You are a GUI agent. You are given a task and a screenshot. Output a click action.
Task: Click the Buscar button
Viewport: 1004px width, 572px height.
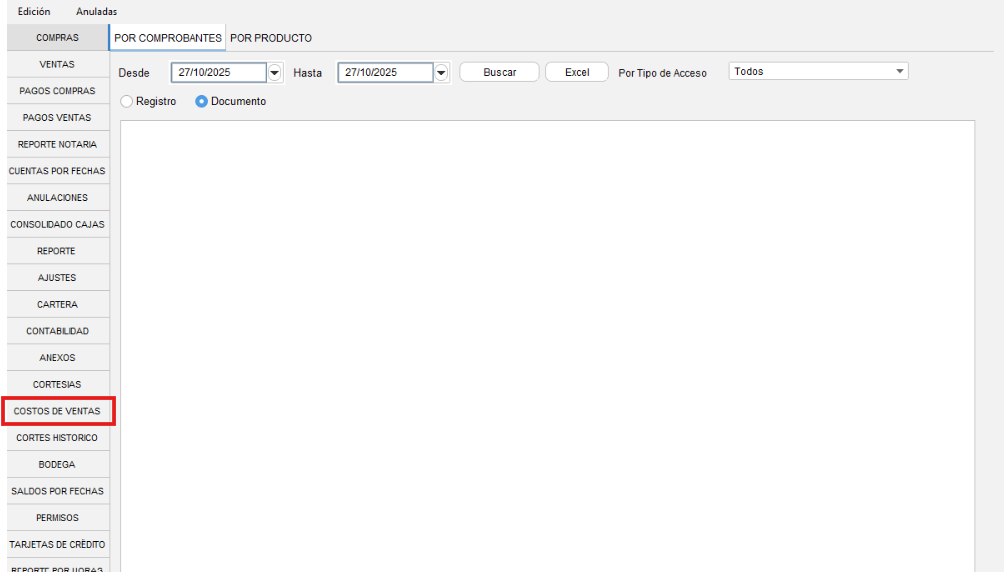tap(499, 73)
